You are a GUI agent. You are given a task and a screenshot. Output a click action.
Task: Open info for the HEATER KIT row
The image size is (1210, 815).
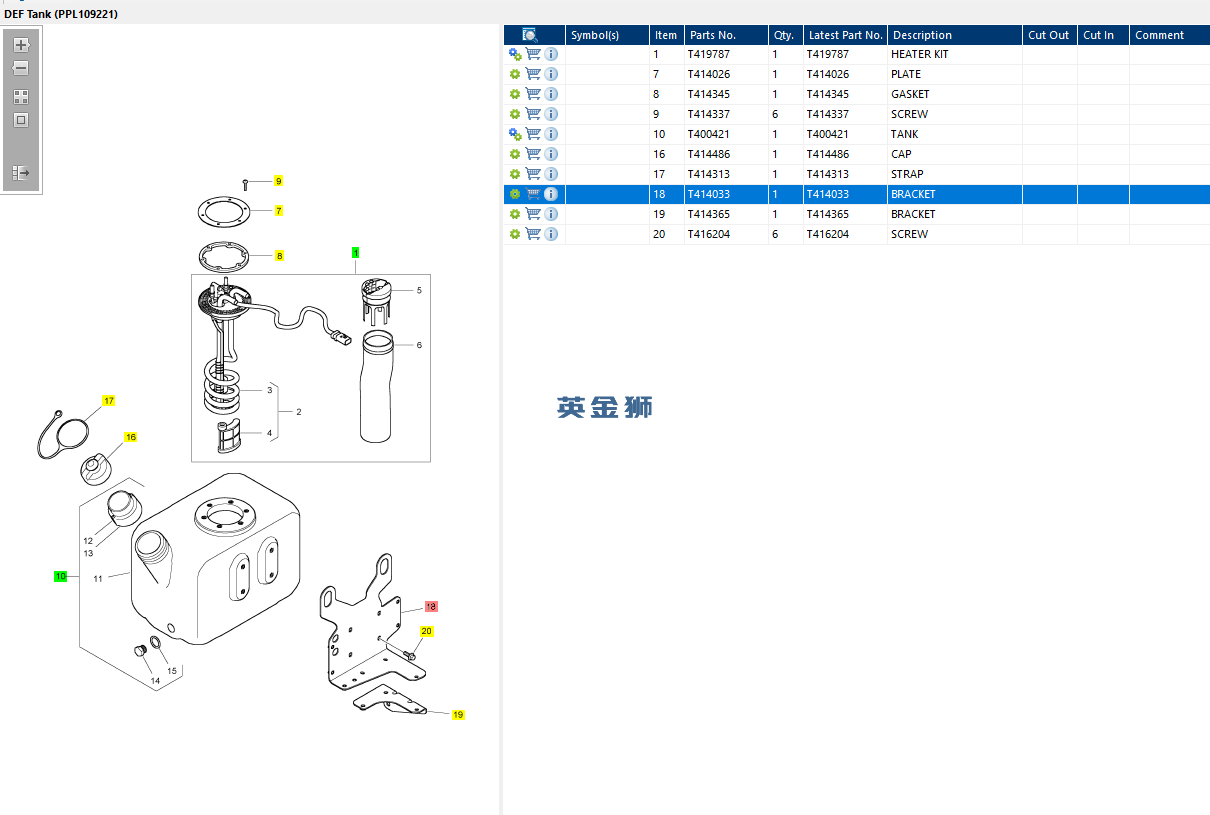551,54
